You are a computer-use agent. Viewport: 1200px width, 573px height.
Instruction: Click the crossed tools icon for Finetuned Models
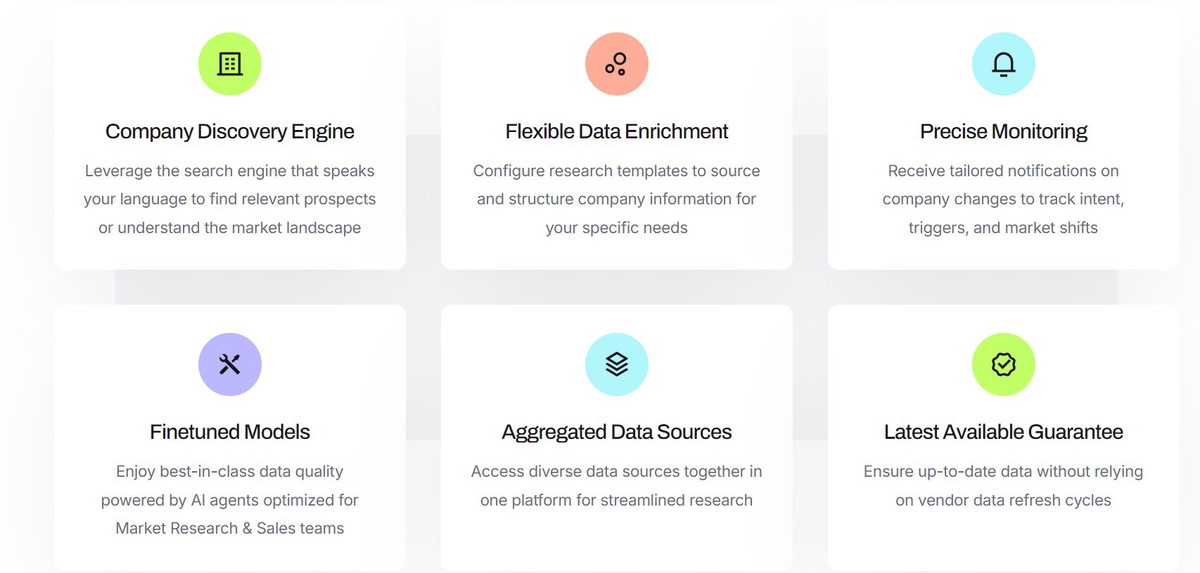click(230, 364)
